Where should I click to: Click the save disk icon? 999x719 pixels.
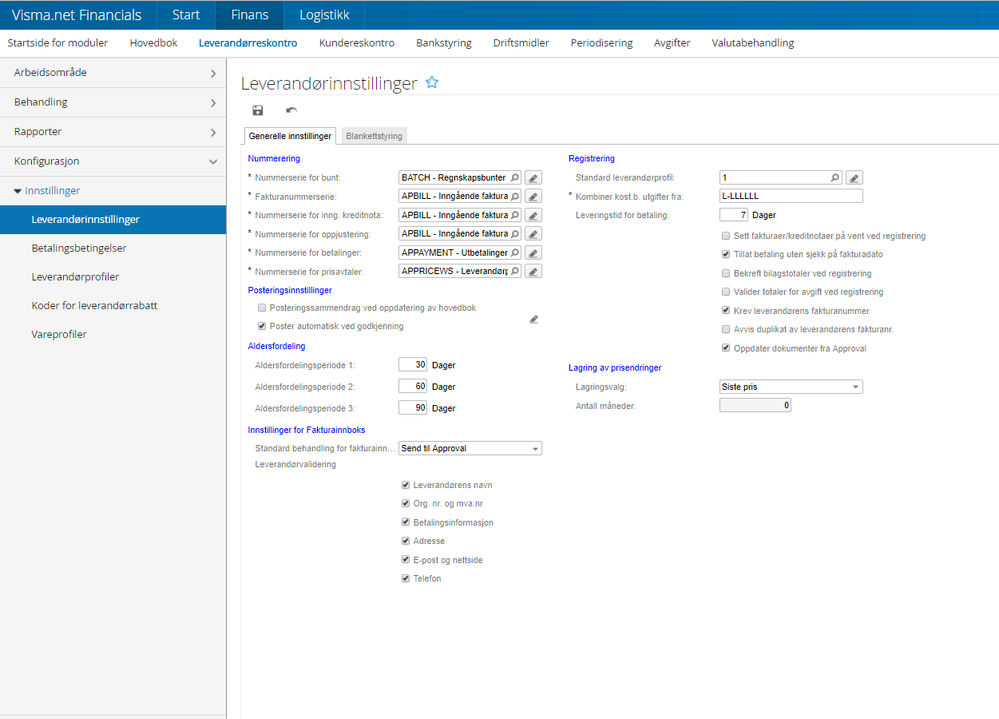[x=258, y=110]
